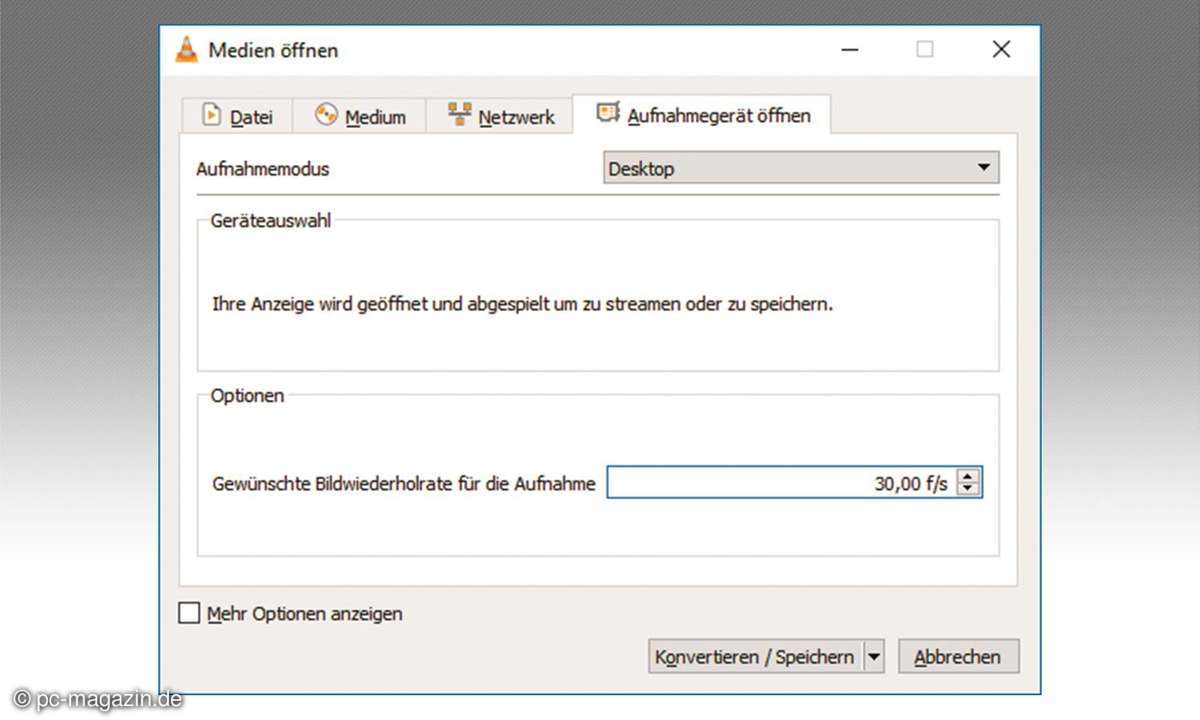Click the capture device icon on the active tab
This screenshot has height=720, width=1200.
(x=608, y=114)
